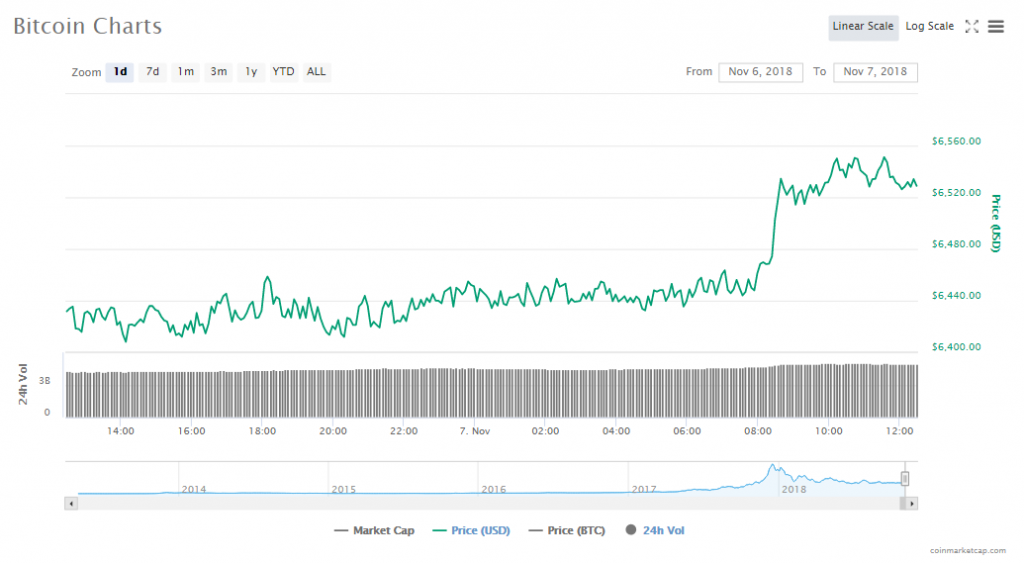Click the navigator range handle near 2018
The image size is (1024, 564).
click(x=905, y=479)
